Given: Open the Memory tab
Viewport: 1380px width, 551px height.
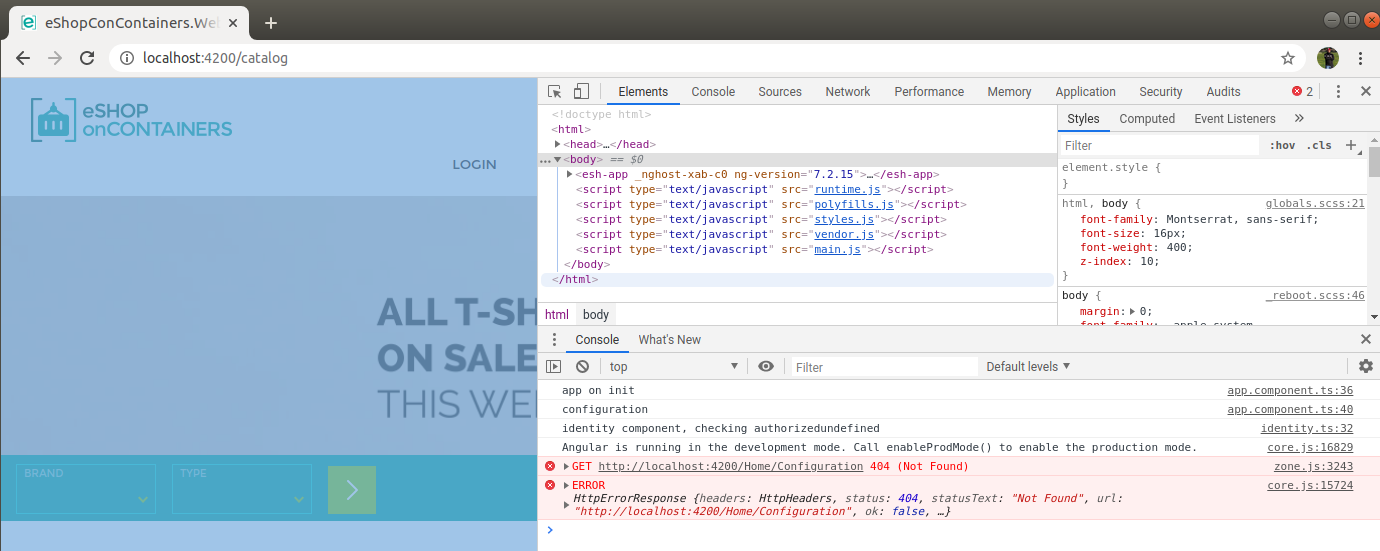Looking at the screenshot, I should point(1009,91).
